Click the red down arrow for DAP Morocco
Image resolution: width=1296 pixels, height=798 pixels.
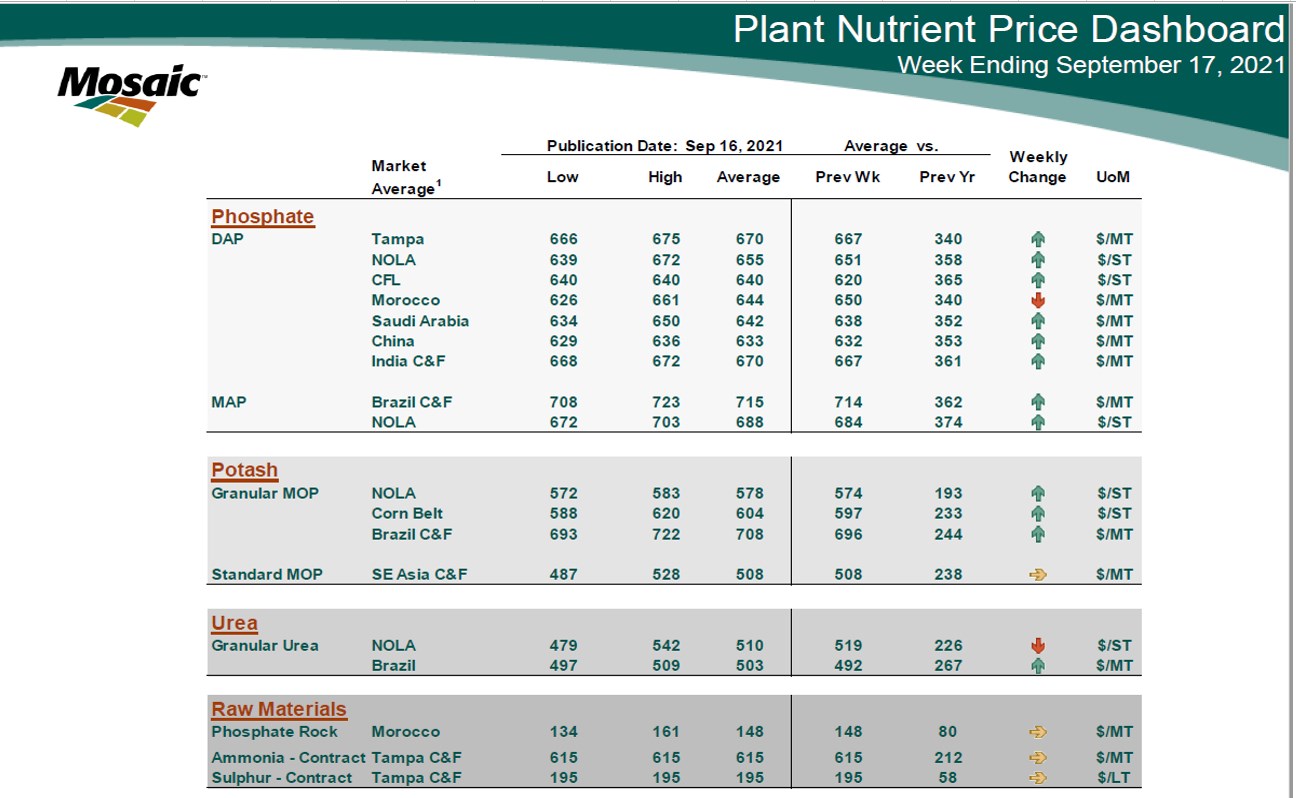click(x=1038, y=300)
